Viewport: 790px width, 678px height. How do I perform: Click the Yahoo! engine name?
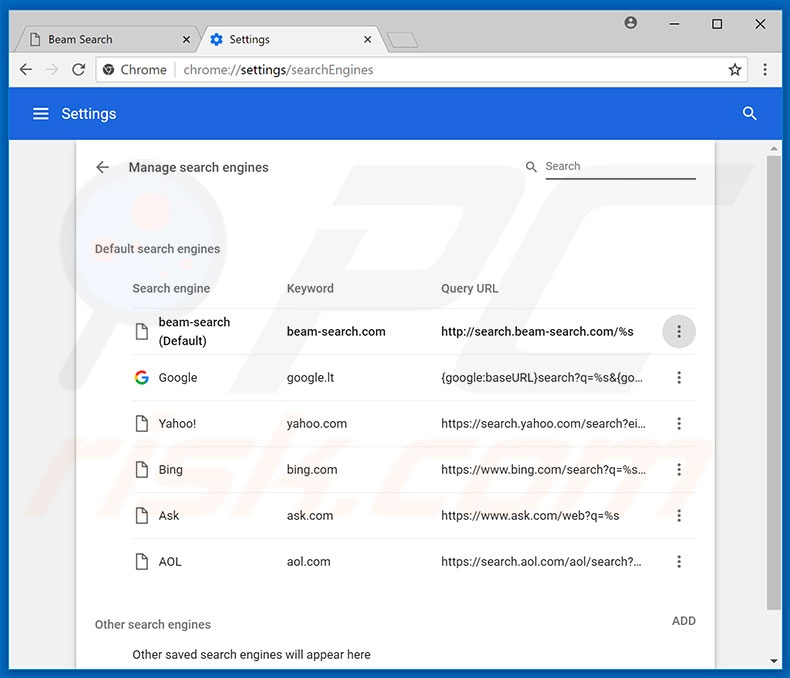[x=177, y=424]
